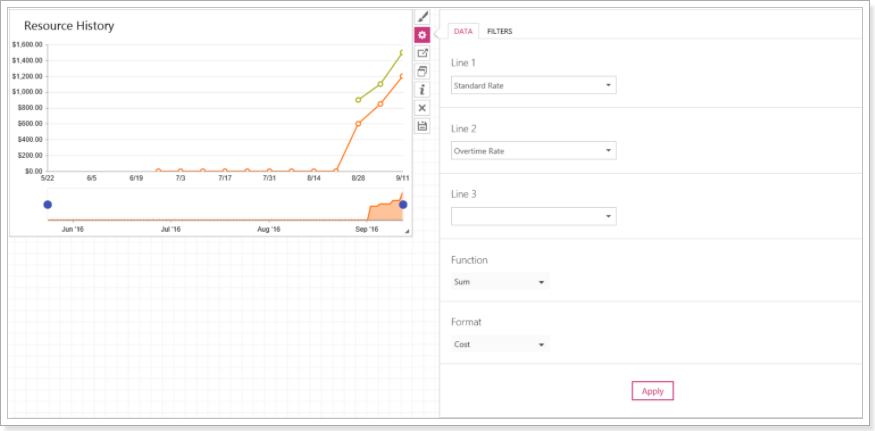Select the right blue range slider handle

403,205
